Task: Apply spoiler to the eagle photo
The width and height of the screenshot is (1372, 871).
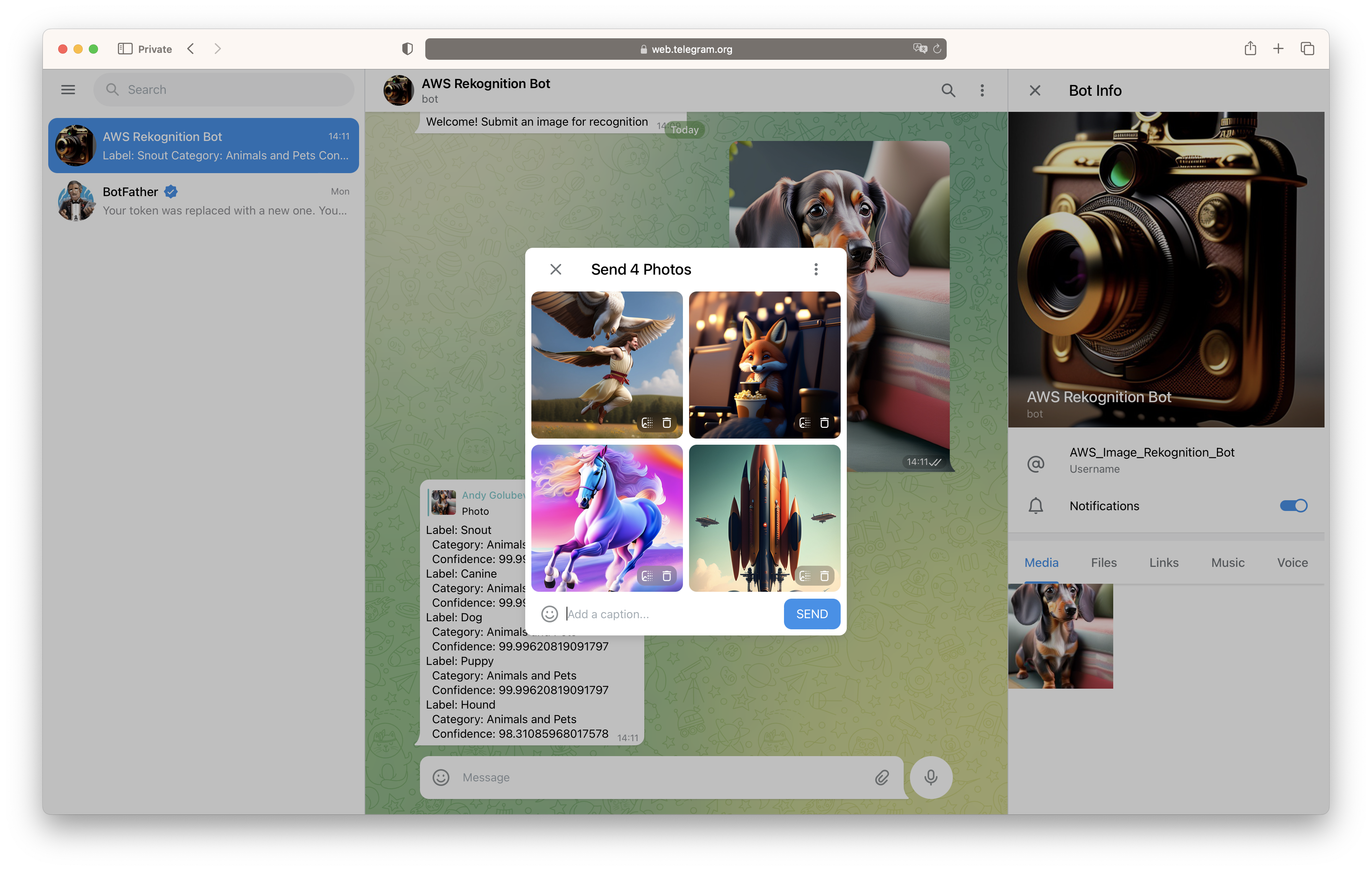Action: (647, 423)
